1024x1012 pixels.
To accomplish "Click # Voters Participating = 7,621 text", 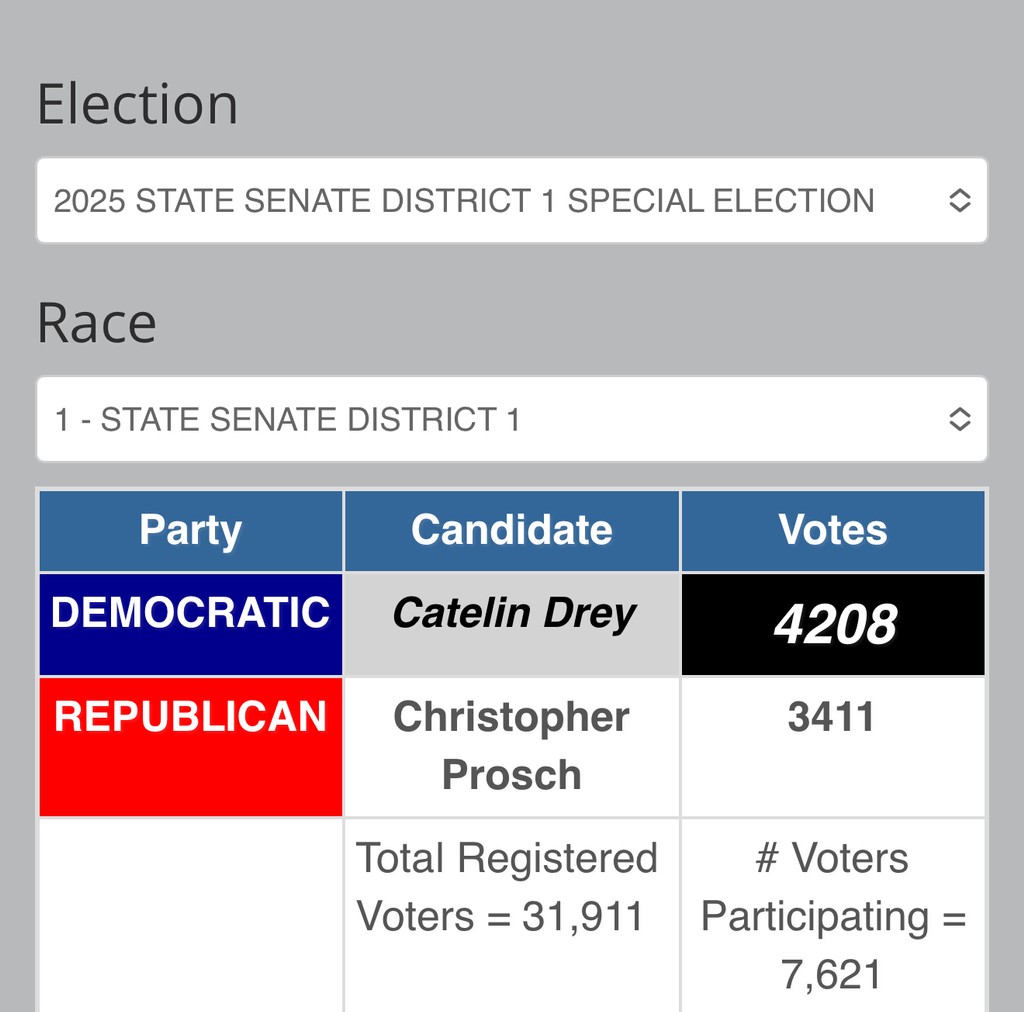I will pyautogui.click(x=833, y=916).
